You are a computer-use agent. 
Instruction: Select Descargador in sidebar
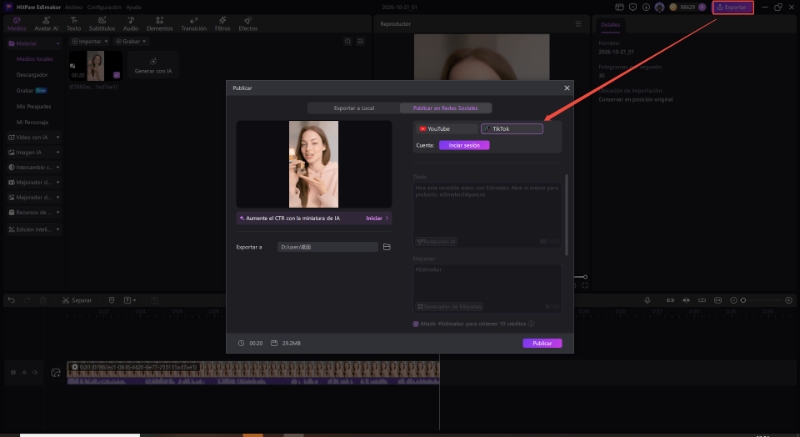point(32,75)
